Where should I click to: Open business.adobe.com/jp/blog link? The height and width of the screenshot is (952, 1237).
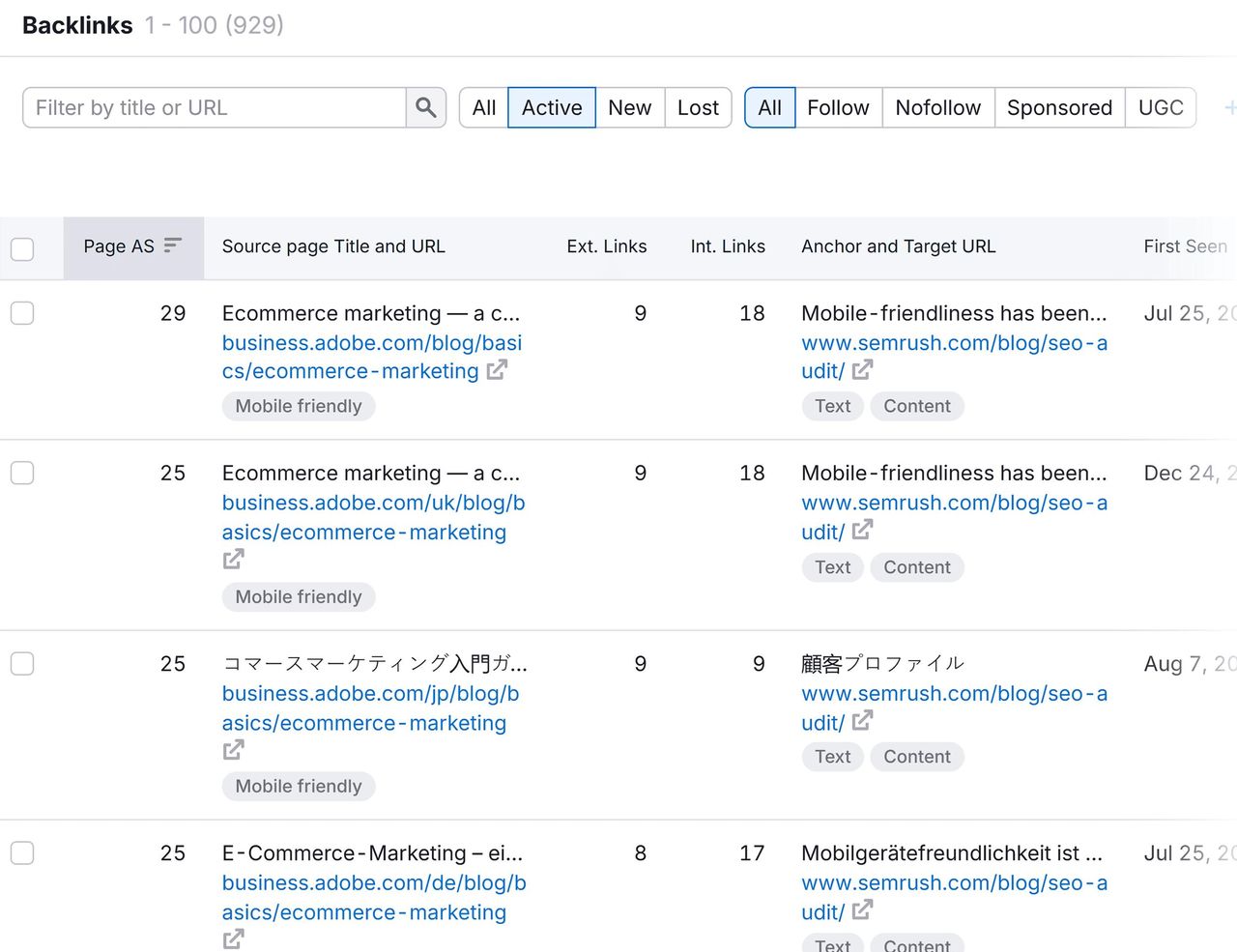click(371, 707)
